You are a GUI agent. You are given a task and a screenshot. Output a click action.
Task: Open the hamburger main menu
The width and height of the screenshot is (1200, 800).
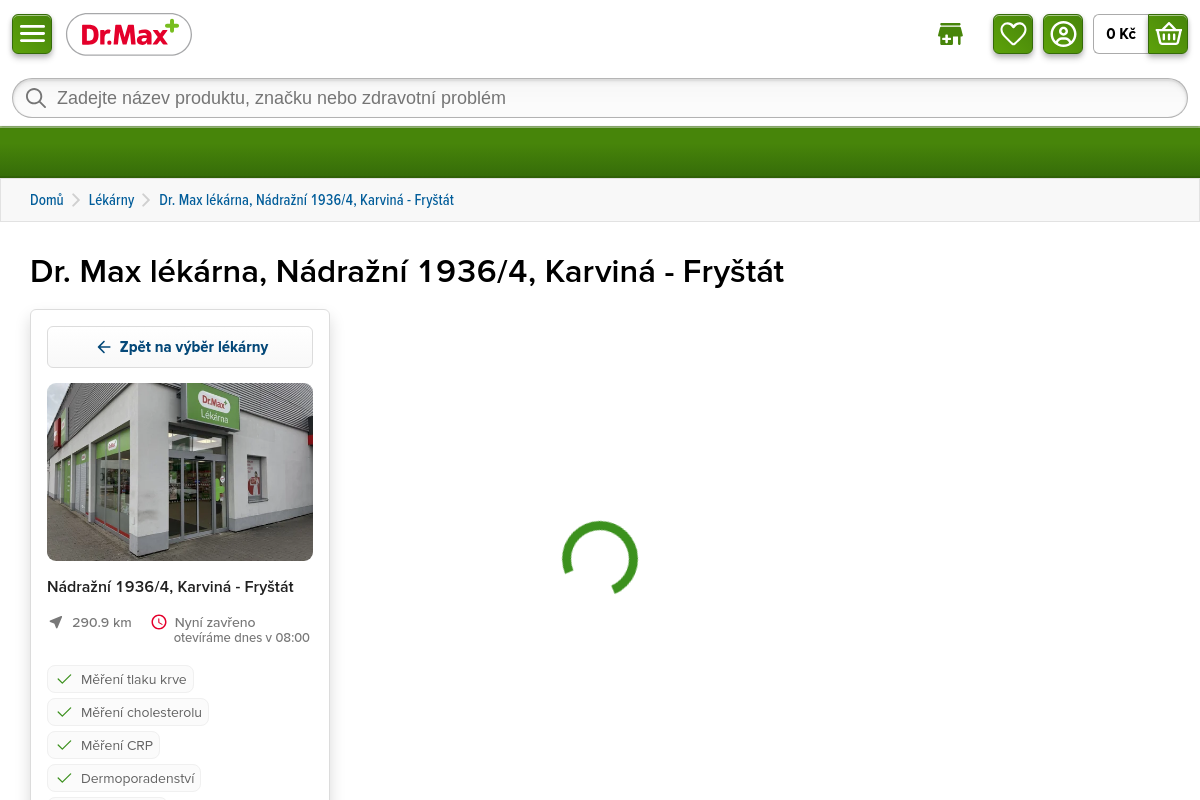click(x=32, y=34)
